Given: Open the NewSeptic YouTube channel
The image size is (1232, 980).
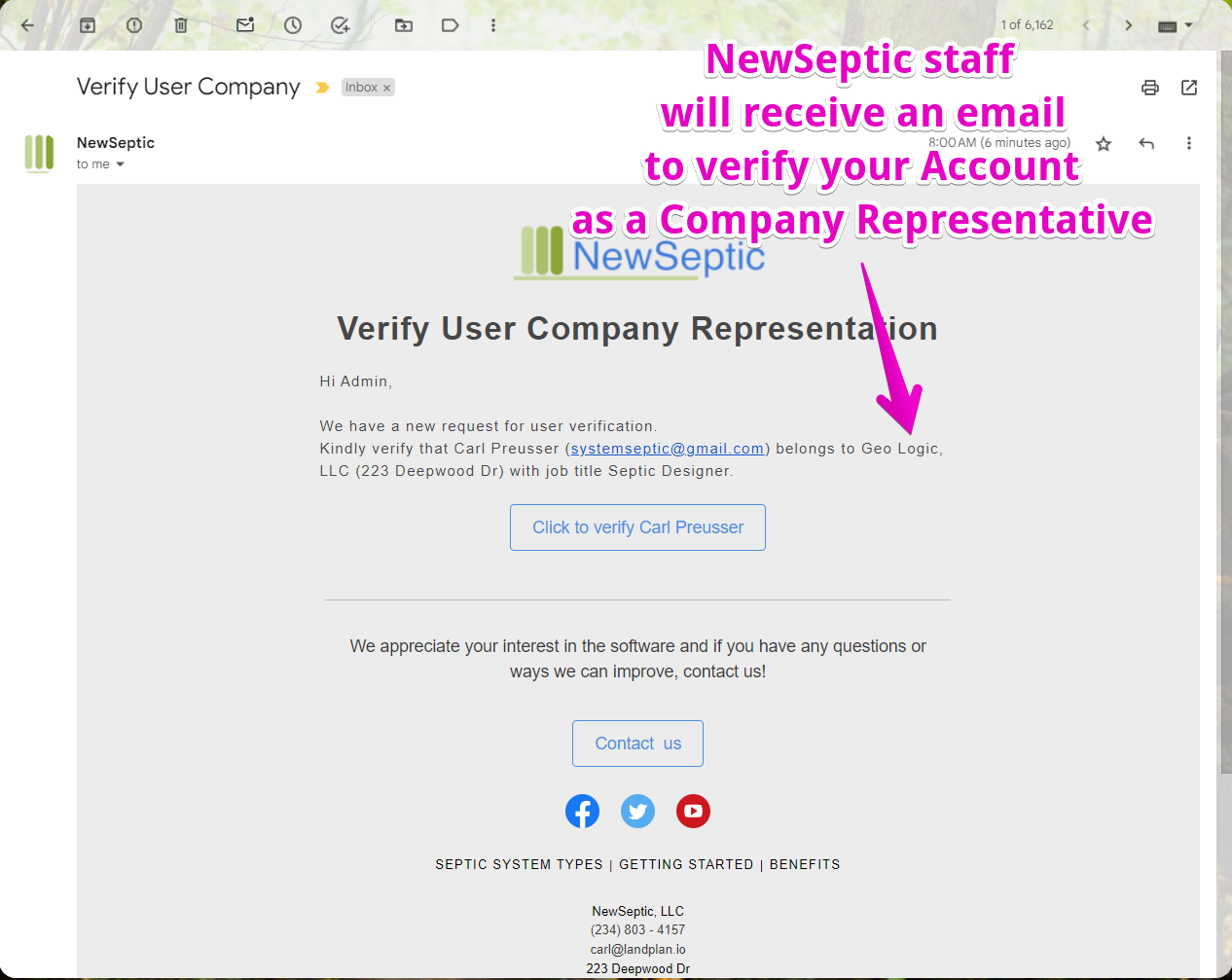Looking at the screenshot, I should pos(693,811).
